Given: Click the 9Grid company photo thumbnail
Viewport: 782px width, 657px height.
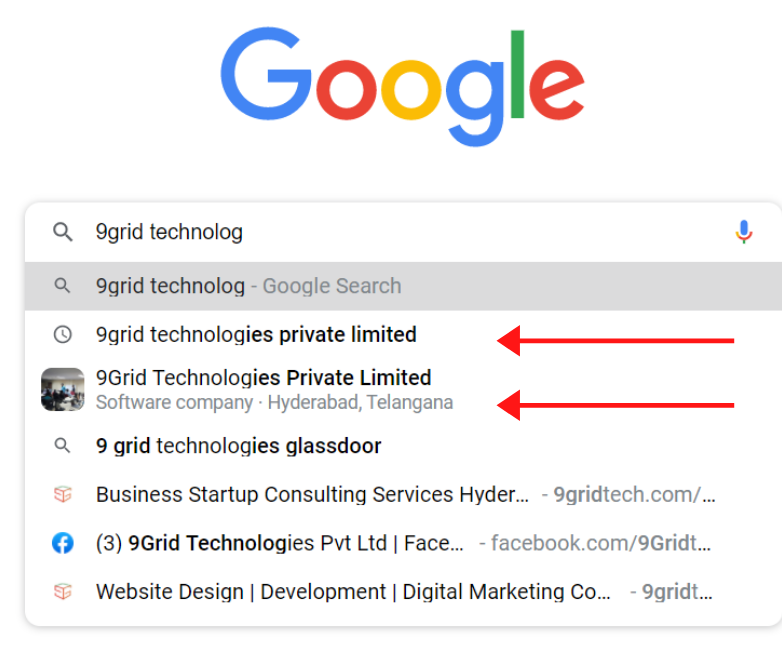Looking at the screenshot, I should [x=63, y=389].
